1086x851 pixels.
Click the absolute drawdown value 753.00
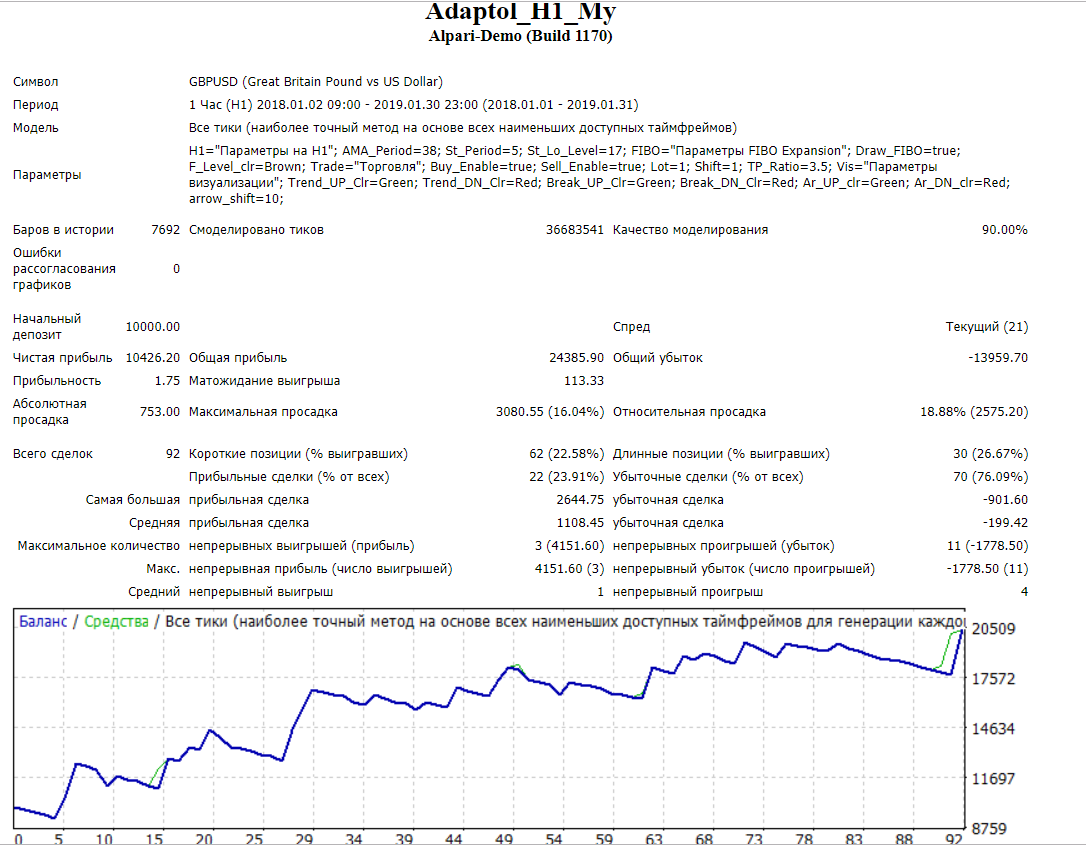coord(159,412)
